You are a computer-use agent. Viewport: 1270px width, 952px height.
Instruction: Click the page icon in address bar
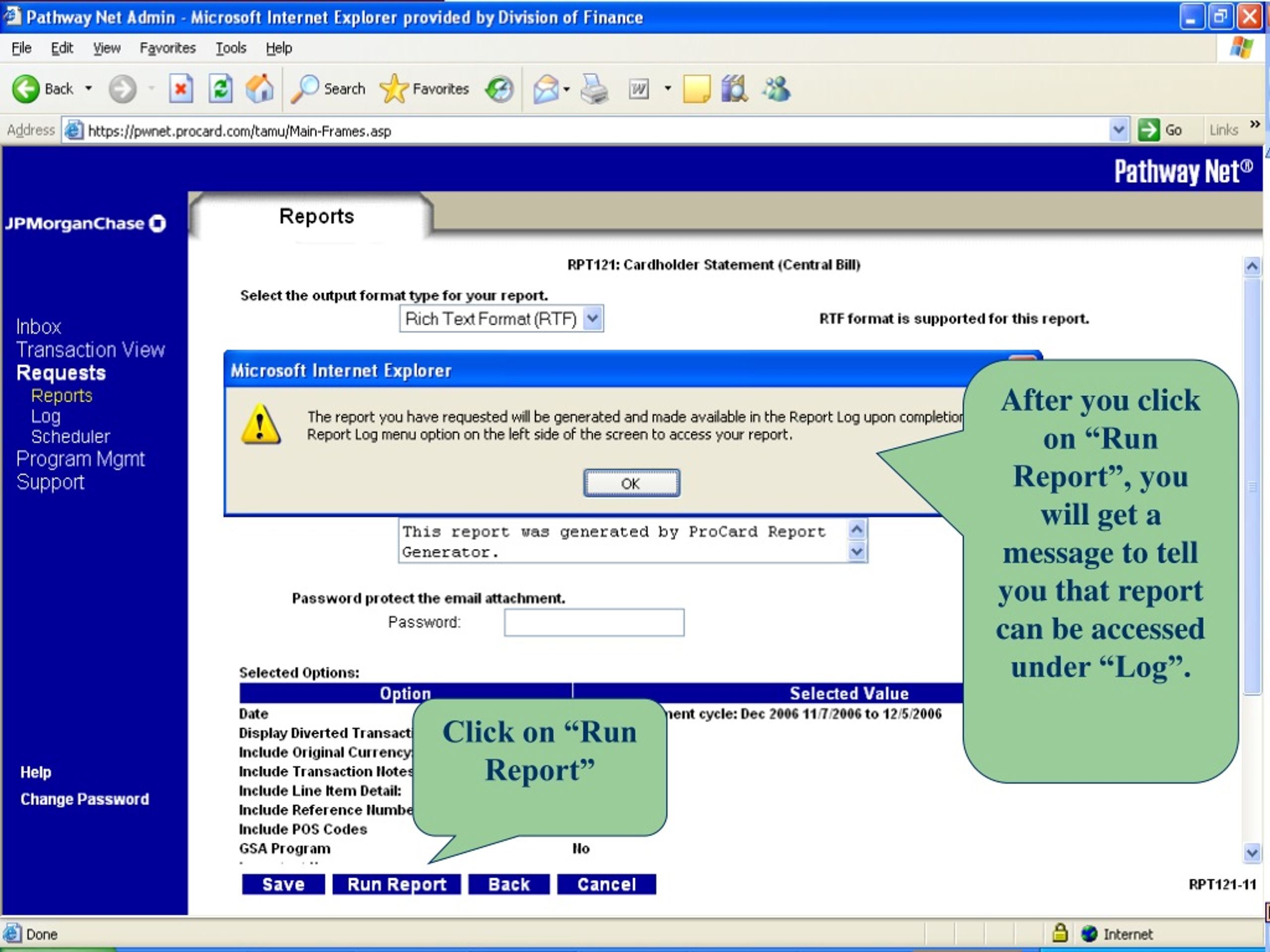(73, 131)
